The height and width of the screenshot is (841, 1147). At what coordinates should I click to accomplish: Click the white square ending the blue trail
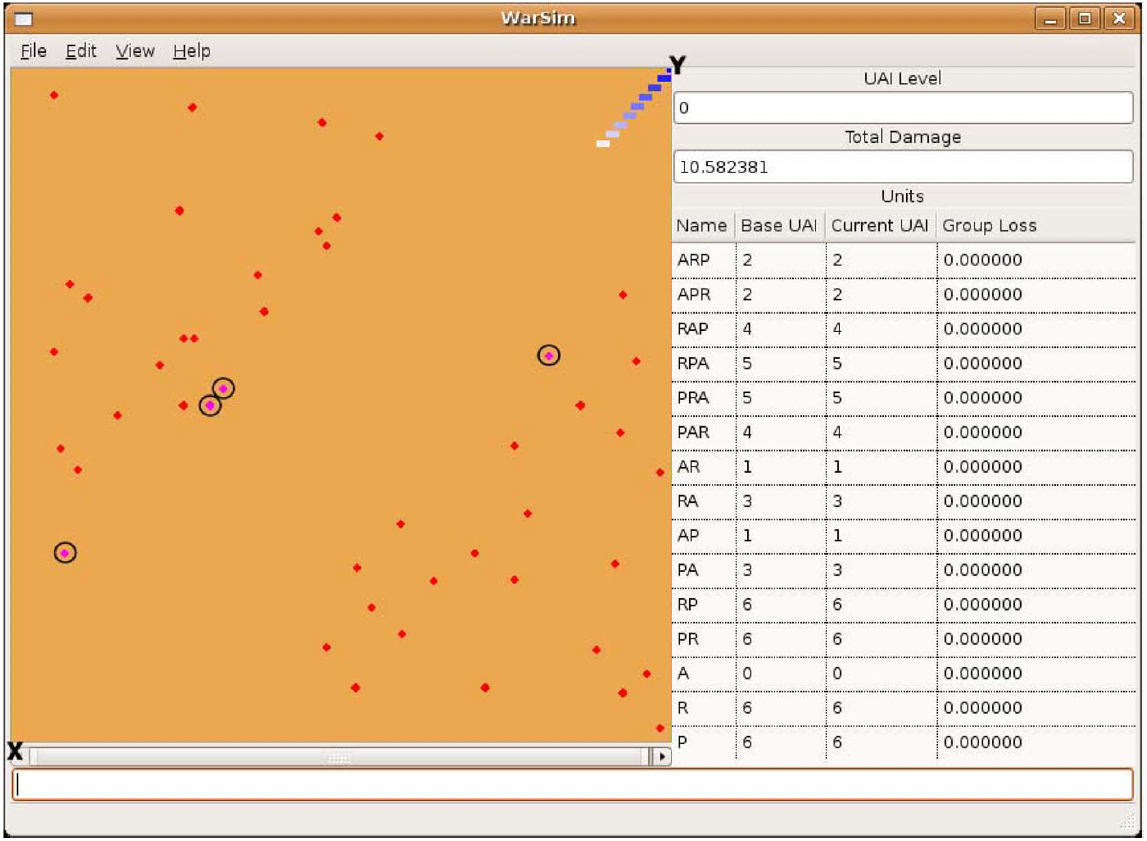603,144
